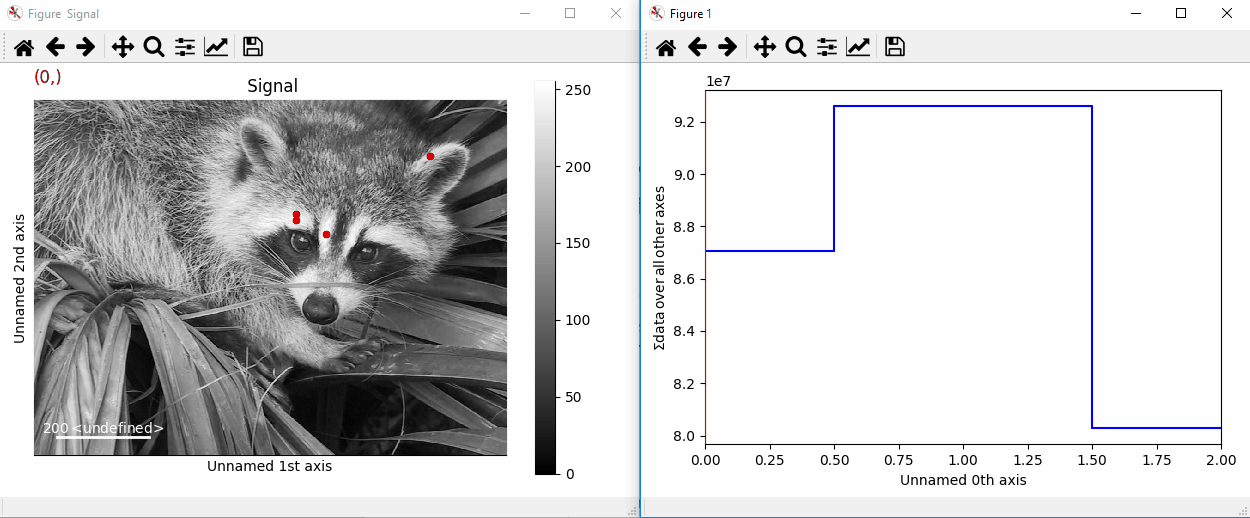Toggle Zoom-to-rectangle in Signal figure toolbar
The height and width of the screenshot is (518, 1250).
coord(154,47)
